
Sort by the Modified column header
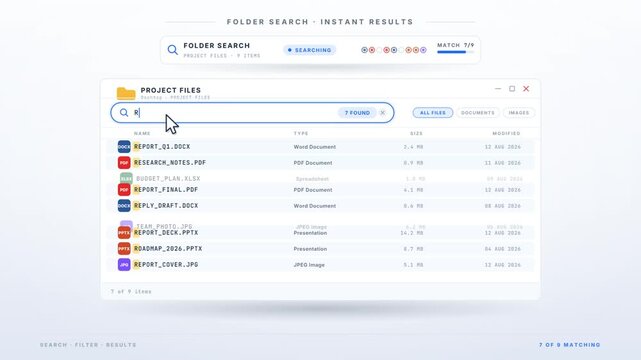click(x=506, y=134)
